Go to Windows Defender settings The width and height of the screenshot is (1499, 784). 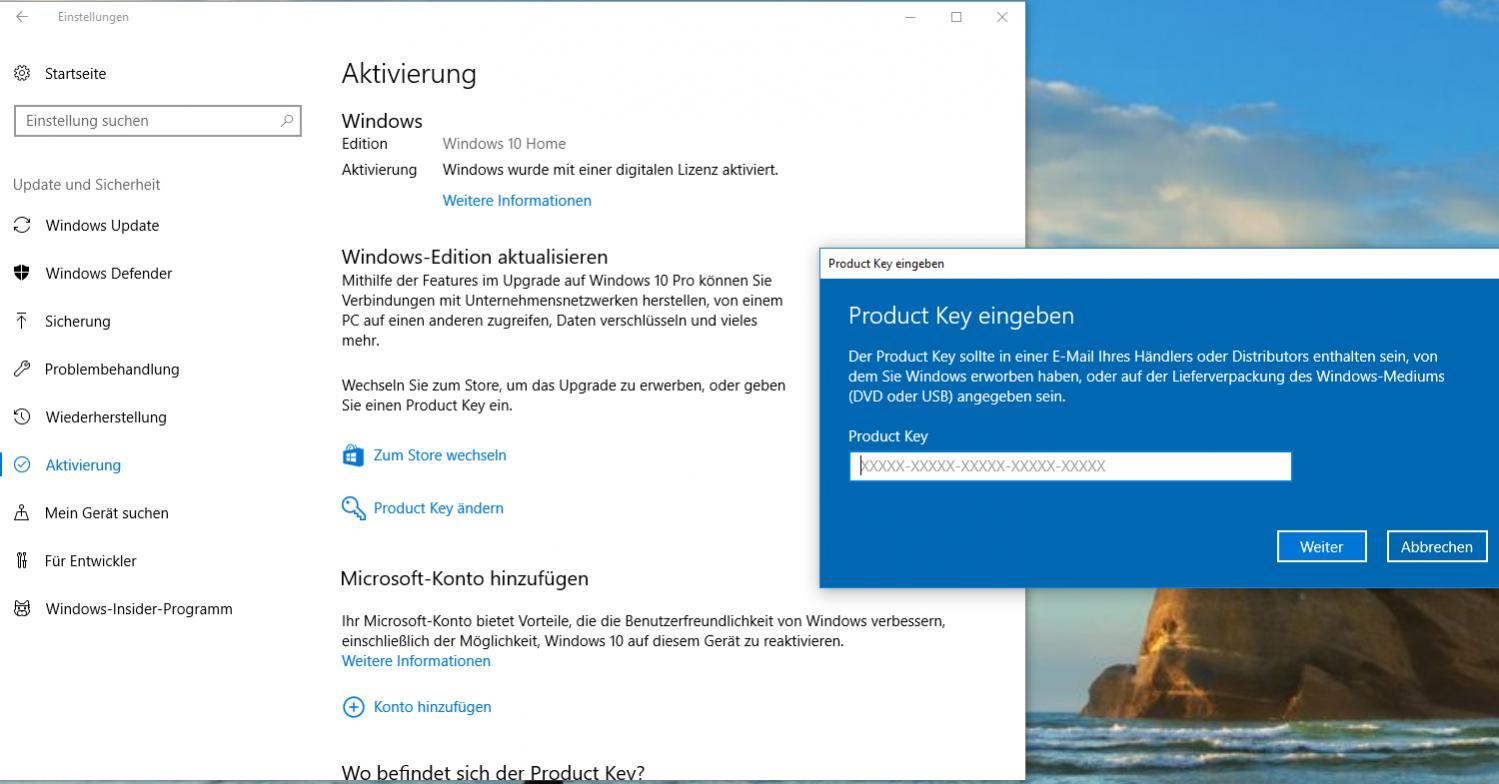(x=108, y=273)
